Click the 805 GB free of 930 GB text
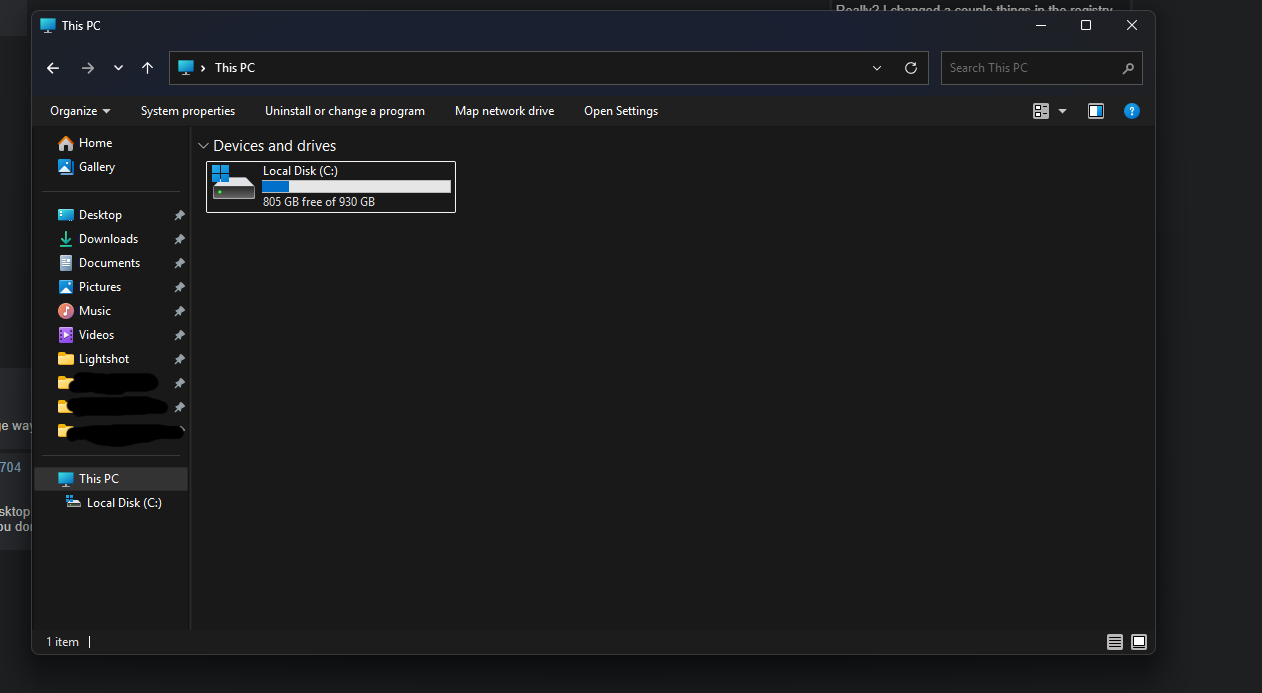Screen dimensions: 1262x693 click(x=319, y=202)
